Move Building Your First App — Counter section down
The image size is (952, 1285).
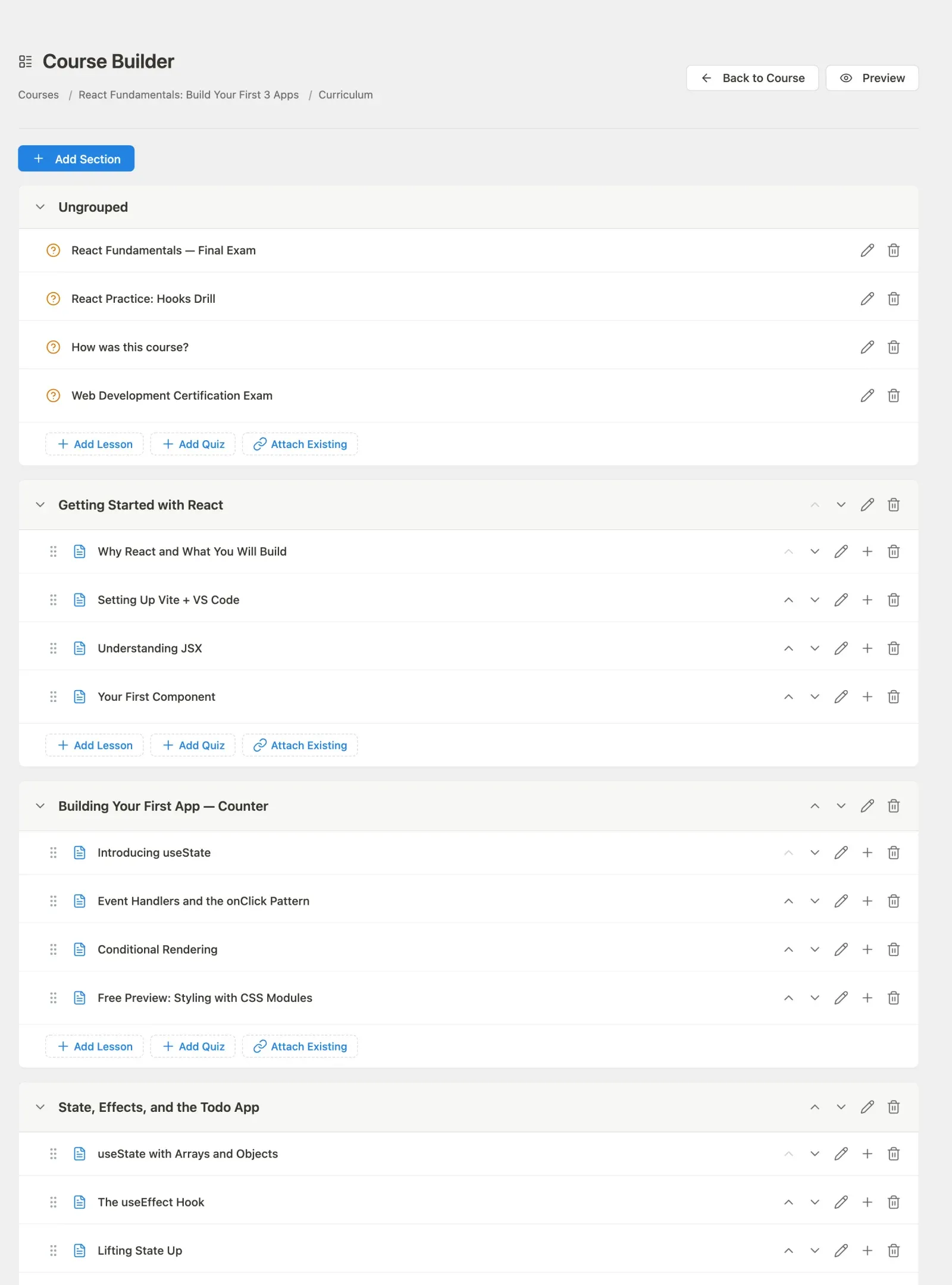pos(841,806)
